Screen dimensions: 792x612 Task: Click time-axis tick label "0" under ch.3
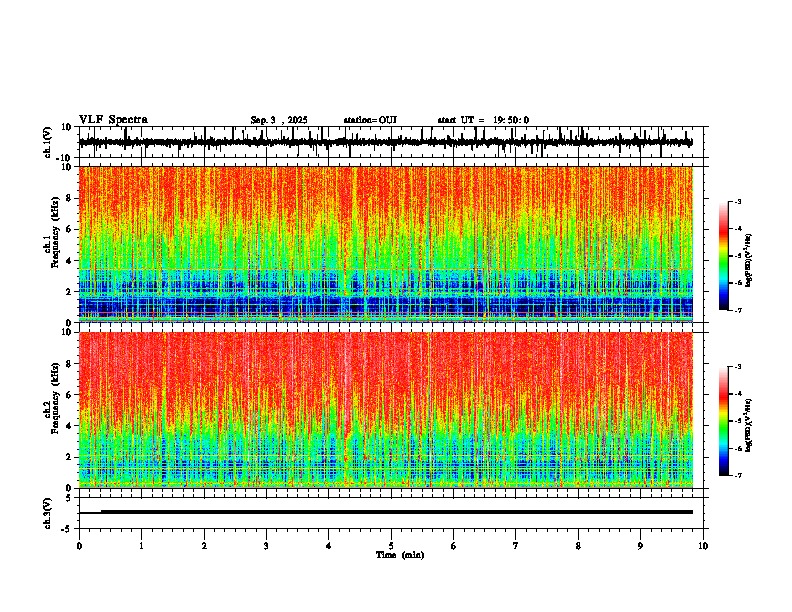click(x=79, y=546)
